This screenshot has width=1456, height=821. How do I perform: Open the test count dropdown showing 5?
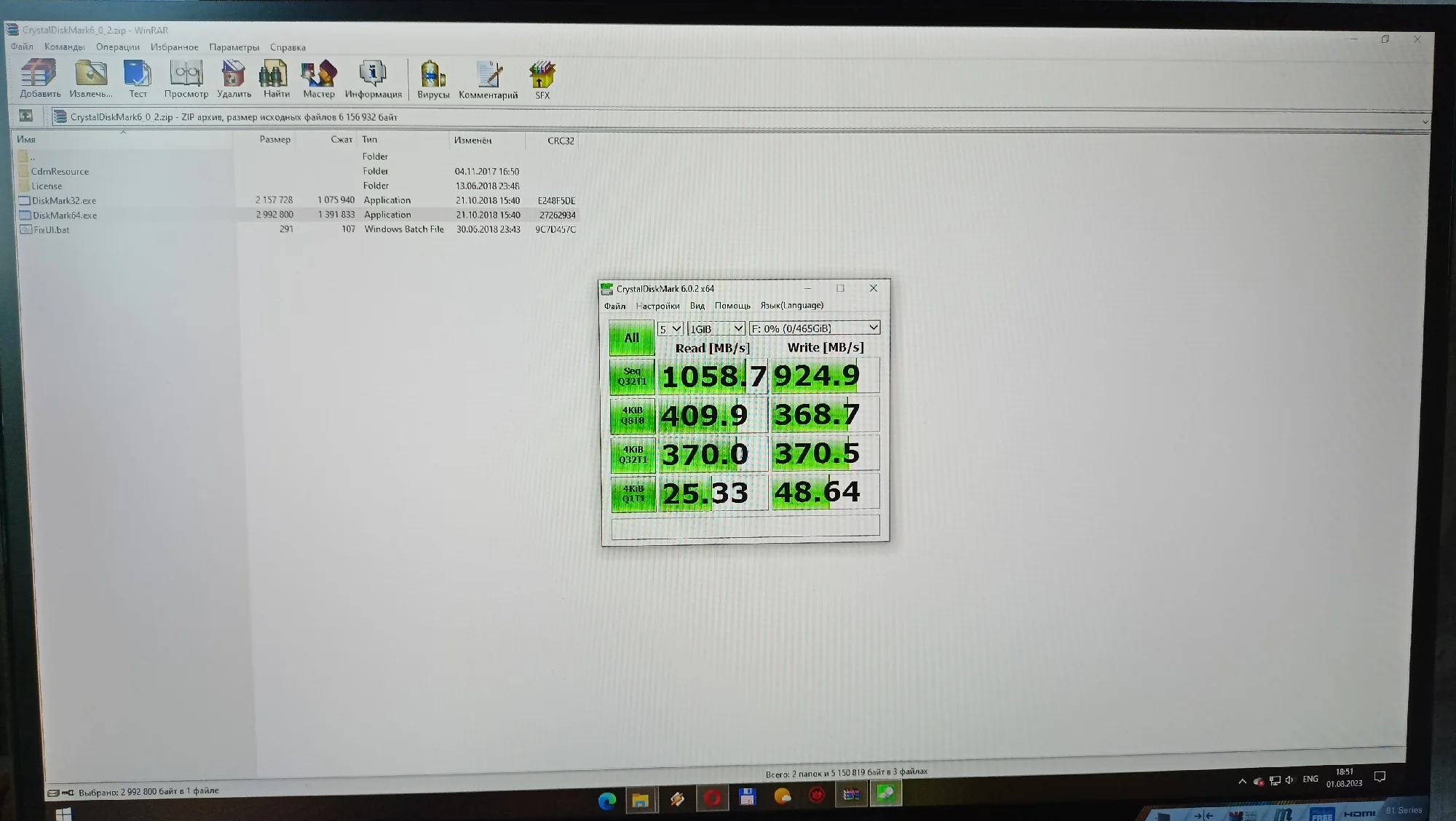670,329
